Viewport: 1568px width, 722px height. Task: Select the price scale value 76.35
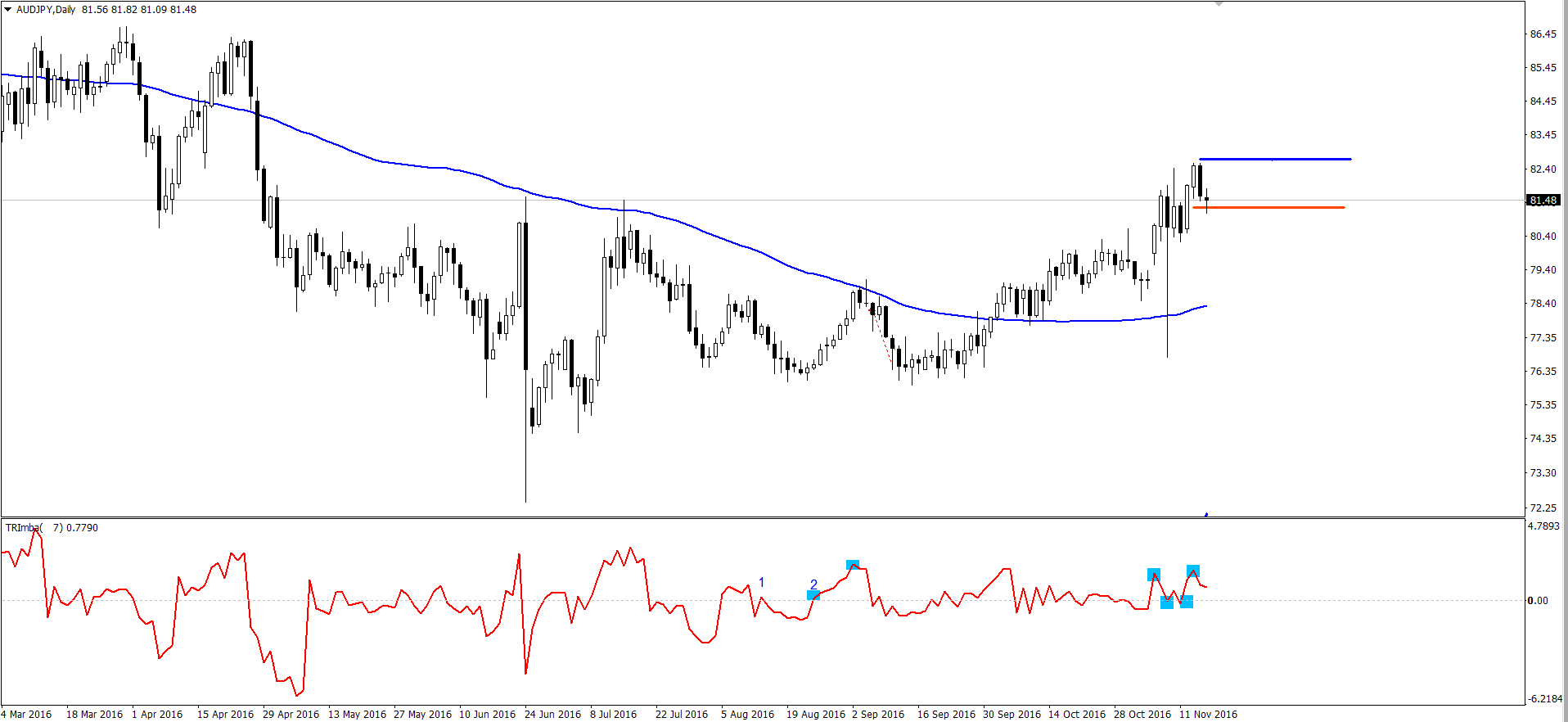click(x=1543, y=372)
